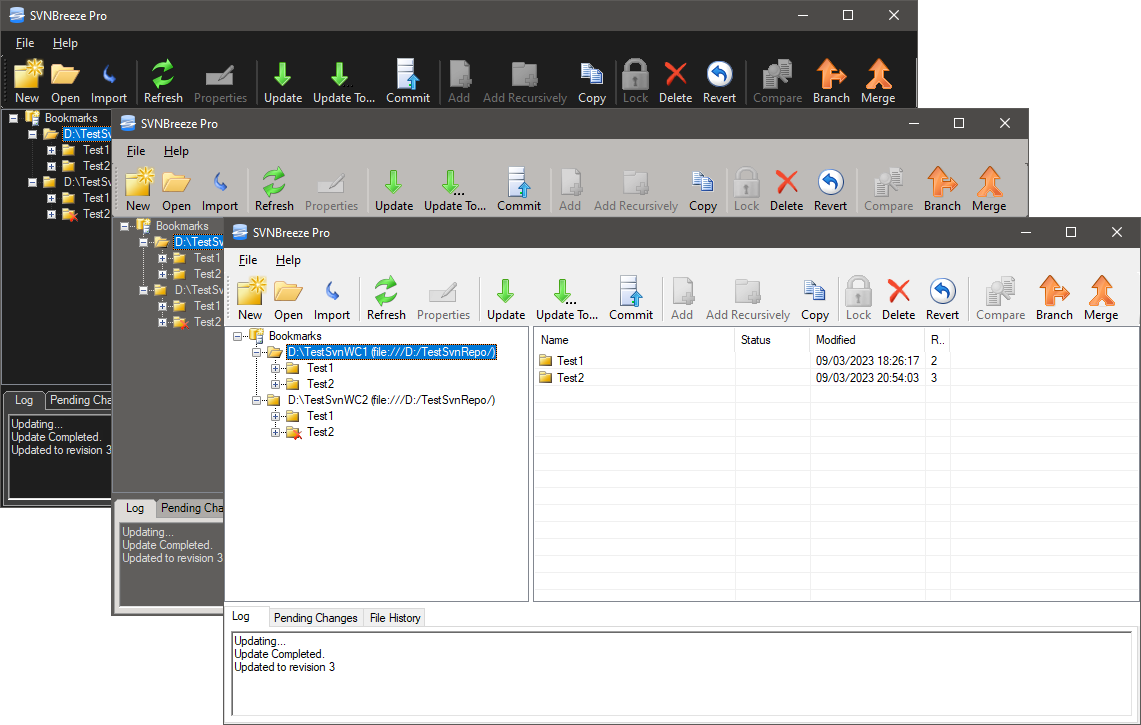Click Lock icon in front window
The width and height of the screenshot is (1141, 725).
pyautogui.click(x=859, y=299)
